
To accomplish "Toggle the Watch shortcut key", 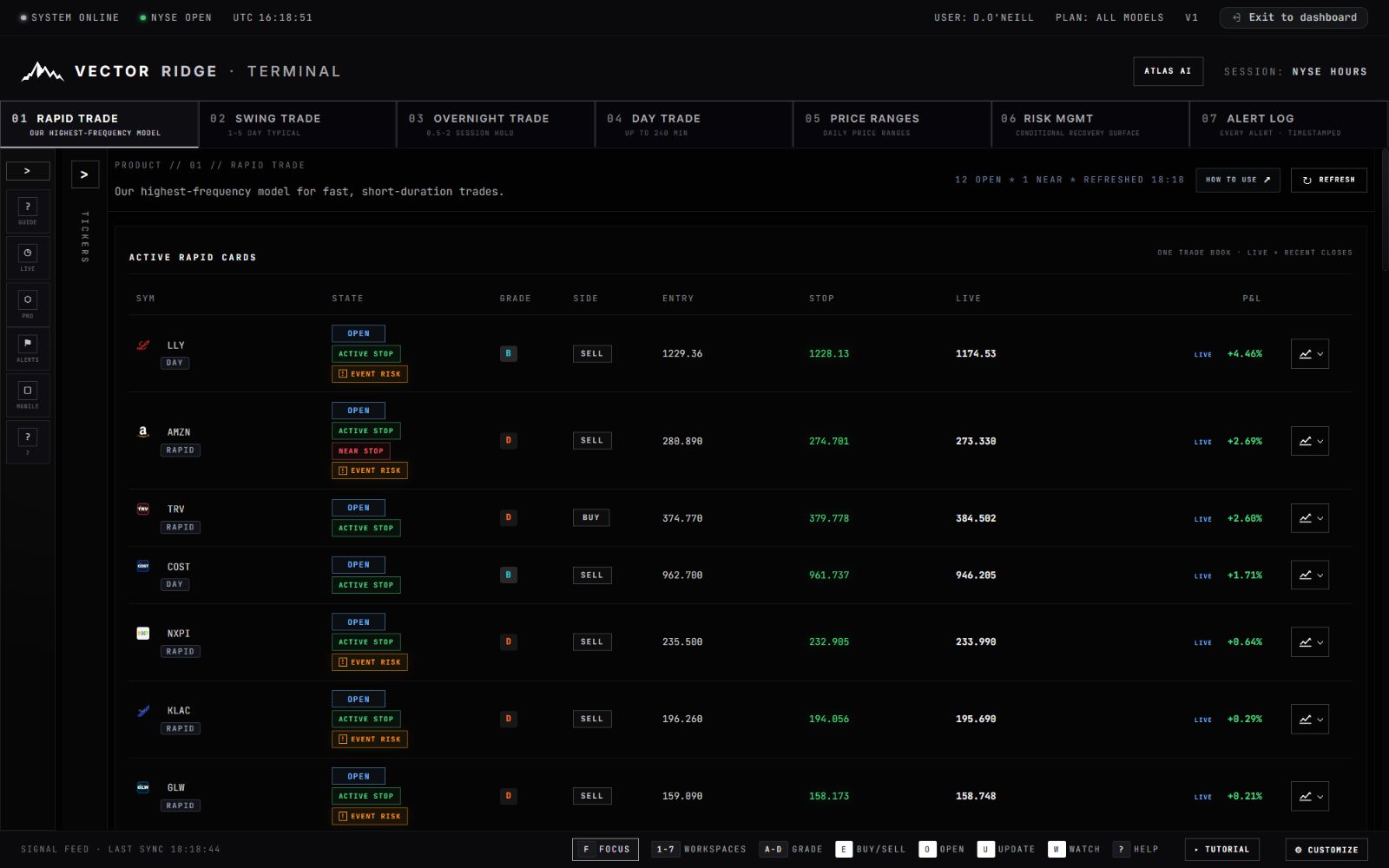I will tap(1074, 850).
